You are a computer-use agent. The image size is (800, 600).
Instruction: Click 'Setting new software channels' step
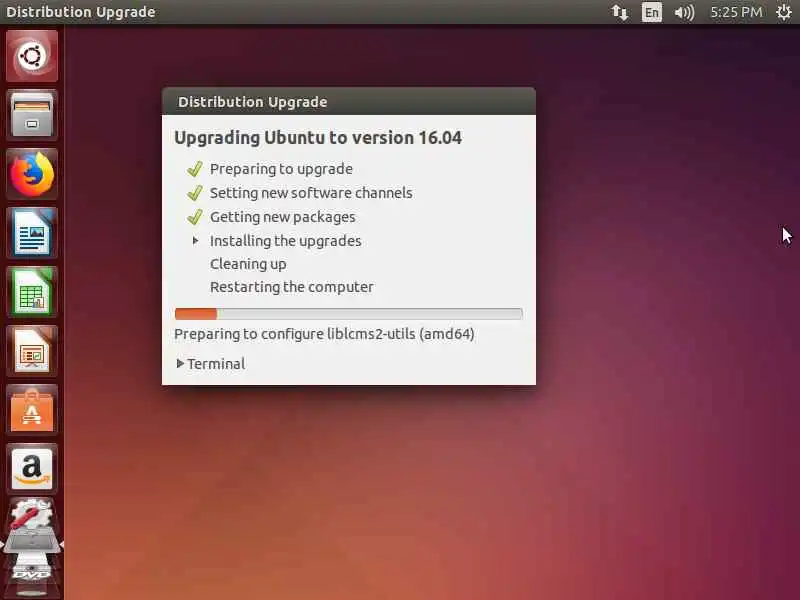(311, 193)
